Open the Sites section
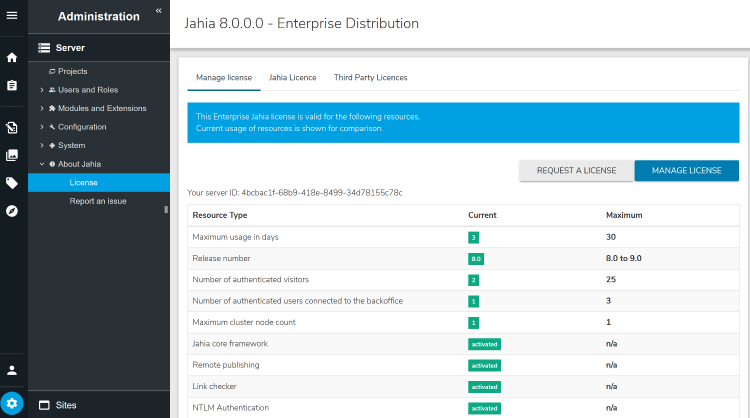 click(x=99, y=405)
